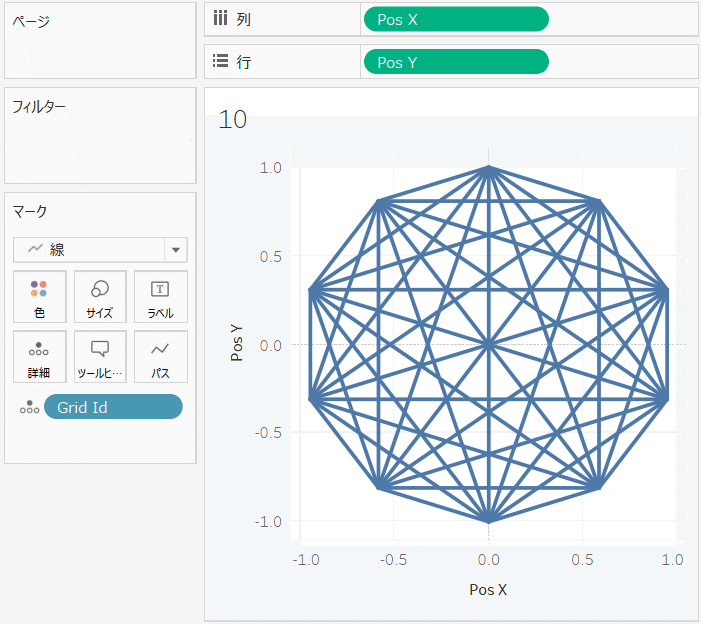Click the Marks (マーク) card header

[x=30, y=211]
